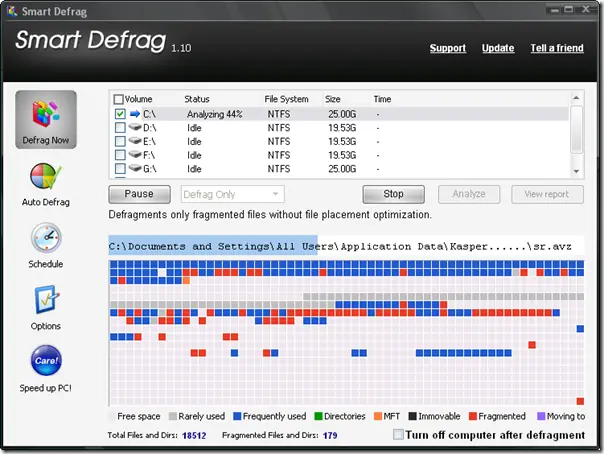The height and width of the screenshot is (454, 604).
Task: Click the Fragmented red legend swatch
Action: point(473,416)
